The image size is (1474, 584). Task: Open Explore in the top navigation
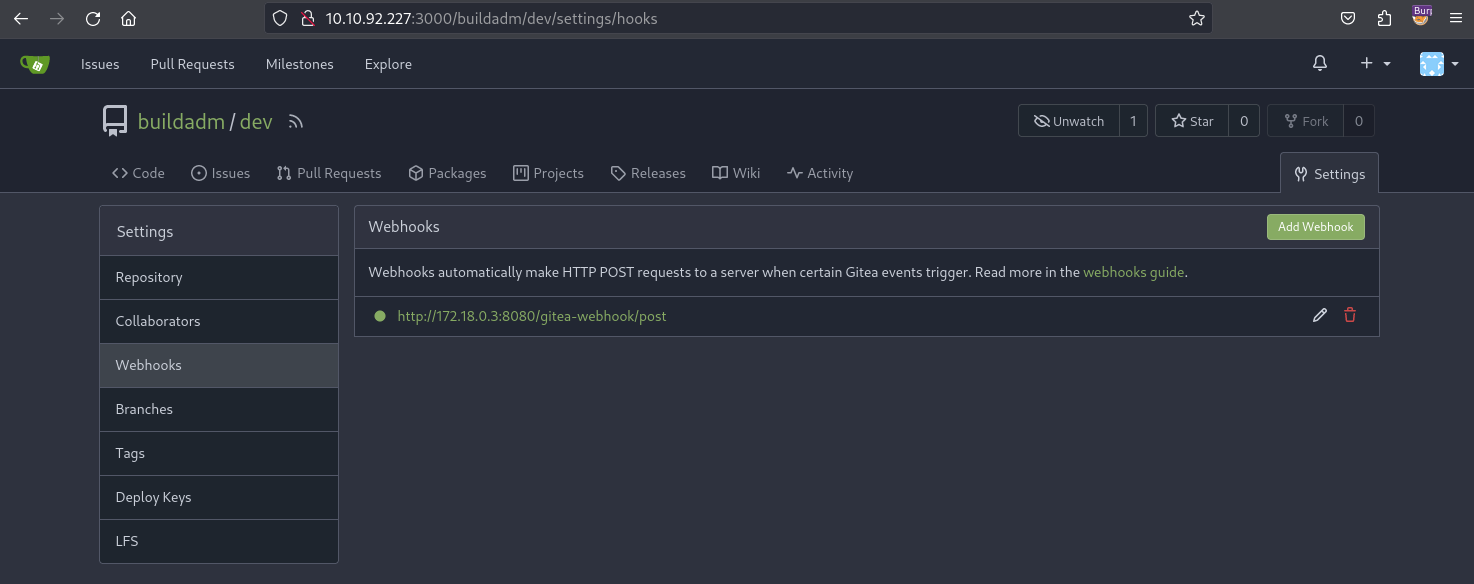pos(388,64)
